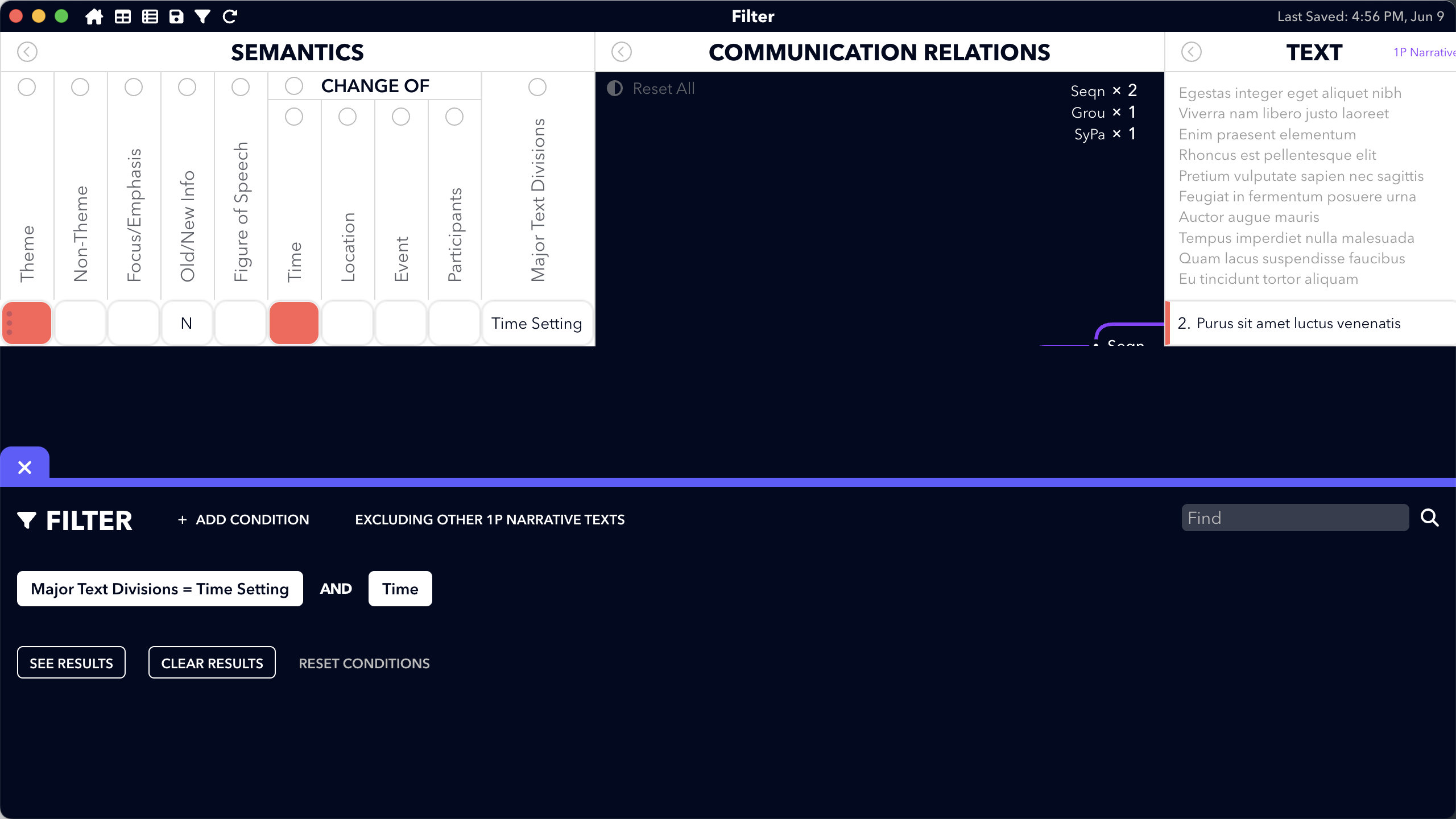Select condition Major Text Divisions = Time Setting
The height and width of the screenshot is (819, 1456).
point(160,589)
